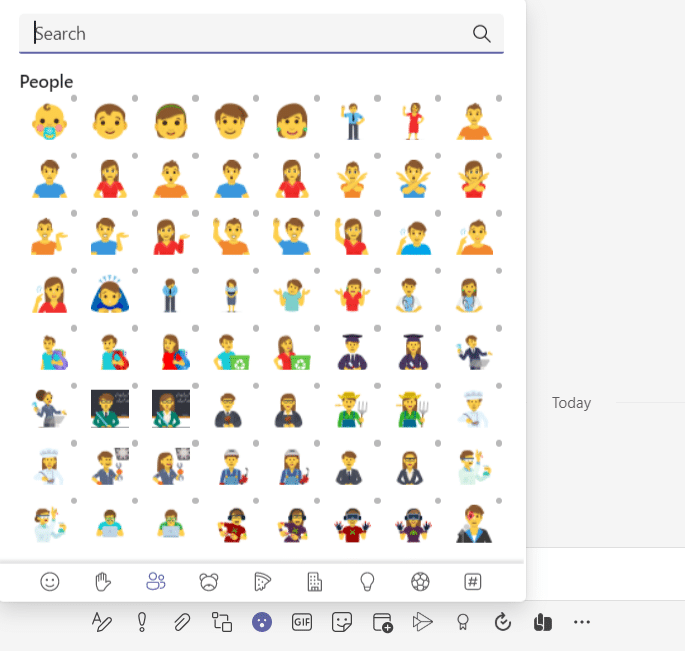The image size is (685, 651).
Task: Select the standing woman in red dress emoji
Action: click(x=414, y=121)
